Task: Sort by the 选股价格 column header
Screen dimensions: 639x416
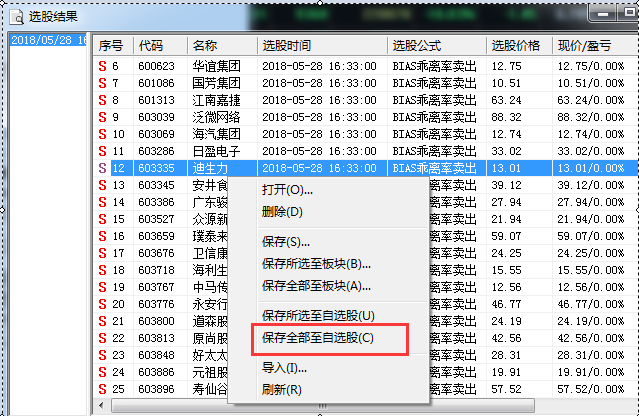Action: 516,46
